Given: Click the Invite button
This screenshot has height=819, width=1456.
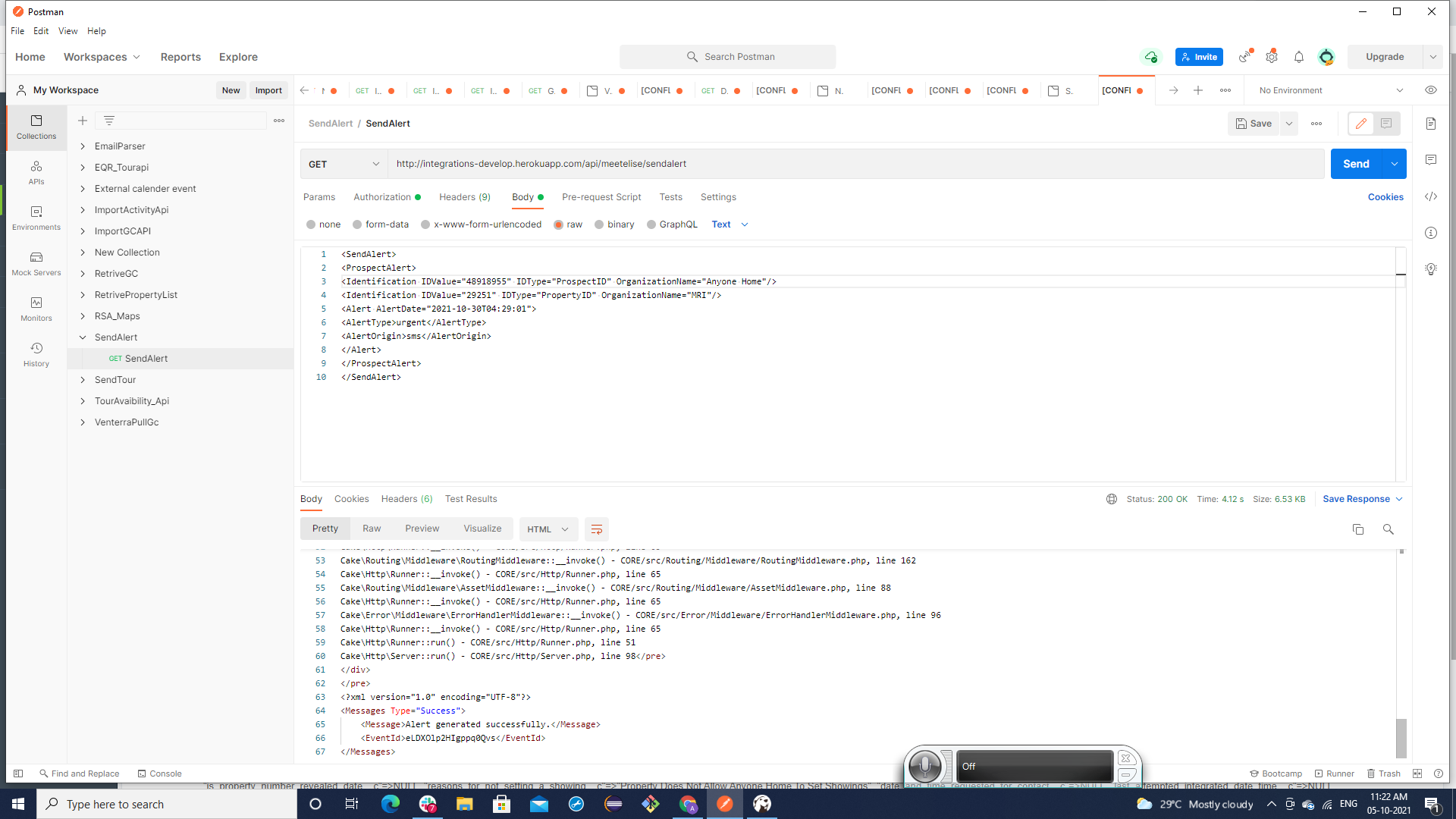Looking at the screenshot, I should [1199, 57].
